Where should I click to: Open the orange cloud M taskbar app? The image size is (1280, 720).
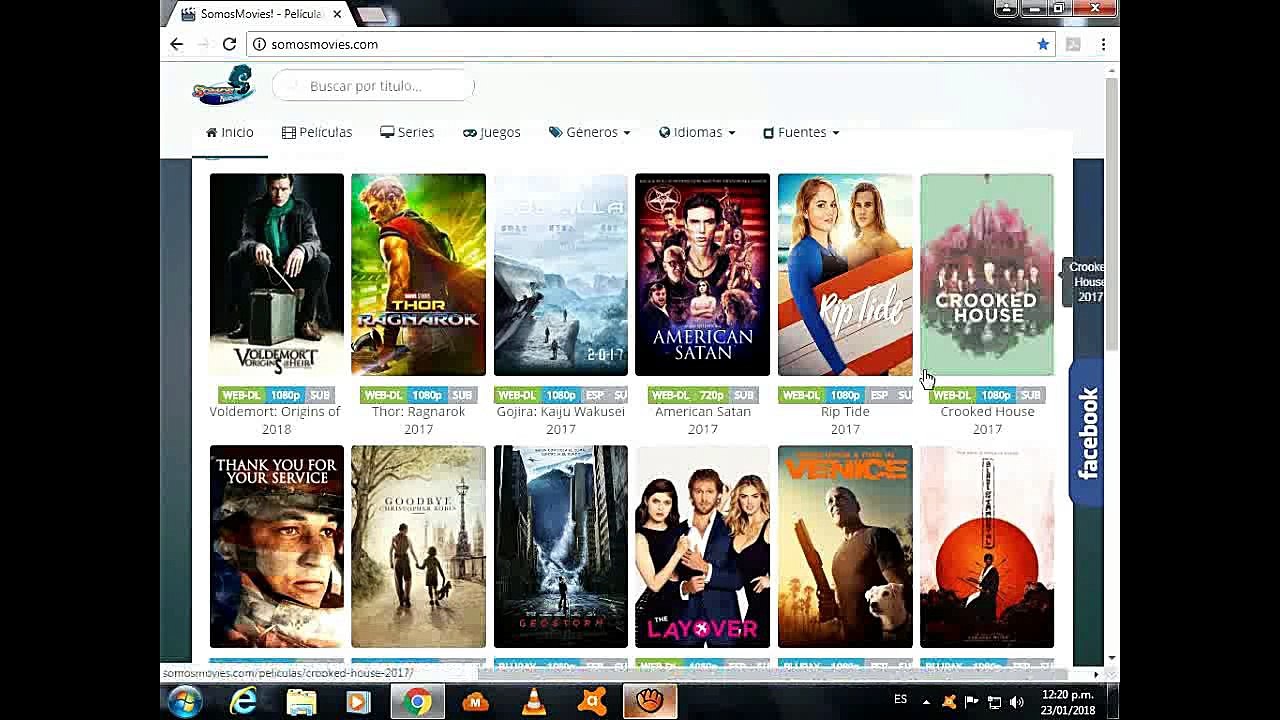pos(475,702)
